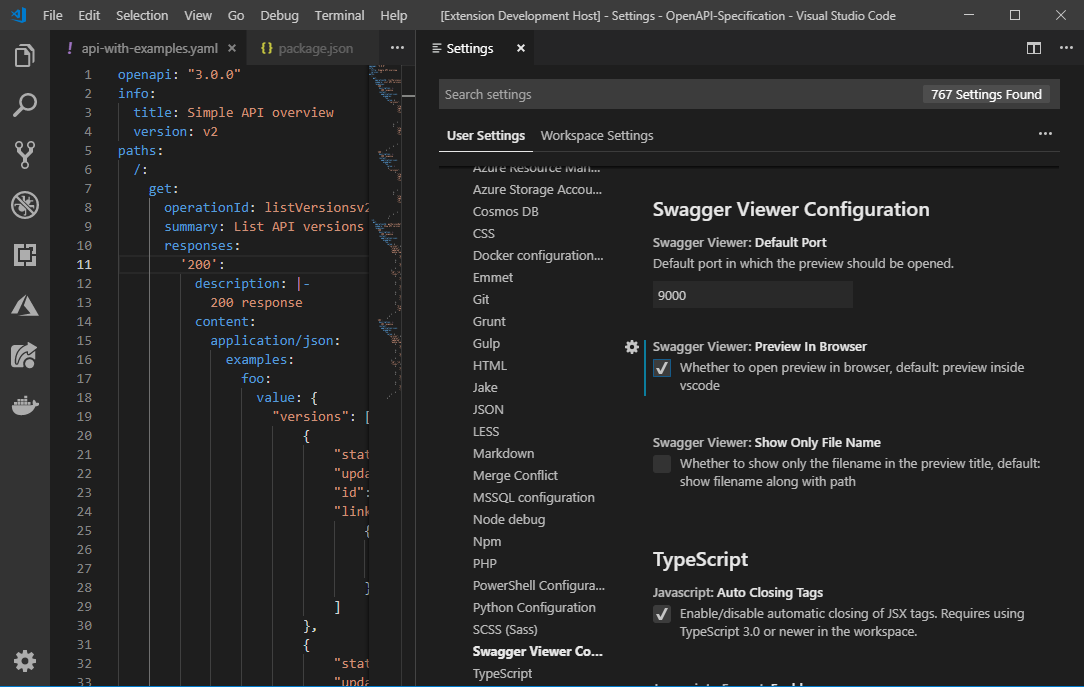Open the Manage gear icon in activity bar
1084x687 pixels.
point(24,661)
